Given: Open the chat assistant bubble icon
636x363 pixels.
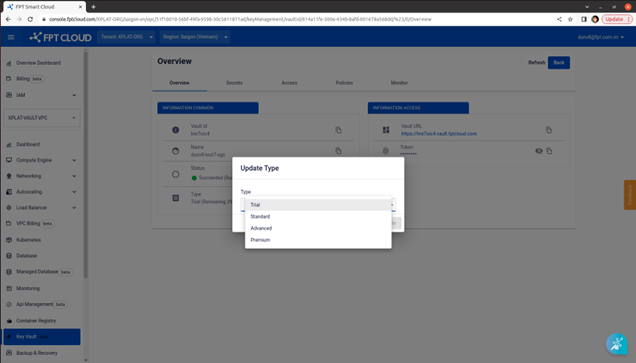Looking at the screenshot, I should (617, 344).
